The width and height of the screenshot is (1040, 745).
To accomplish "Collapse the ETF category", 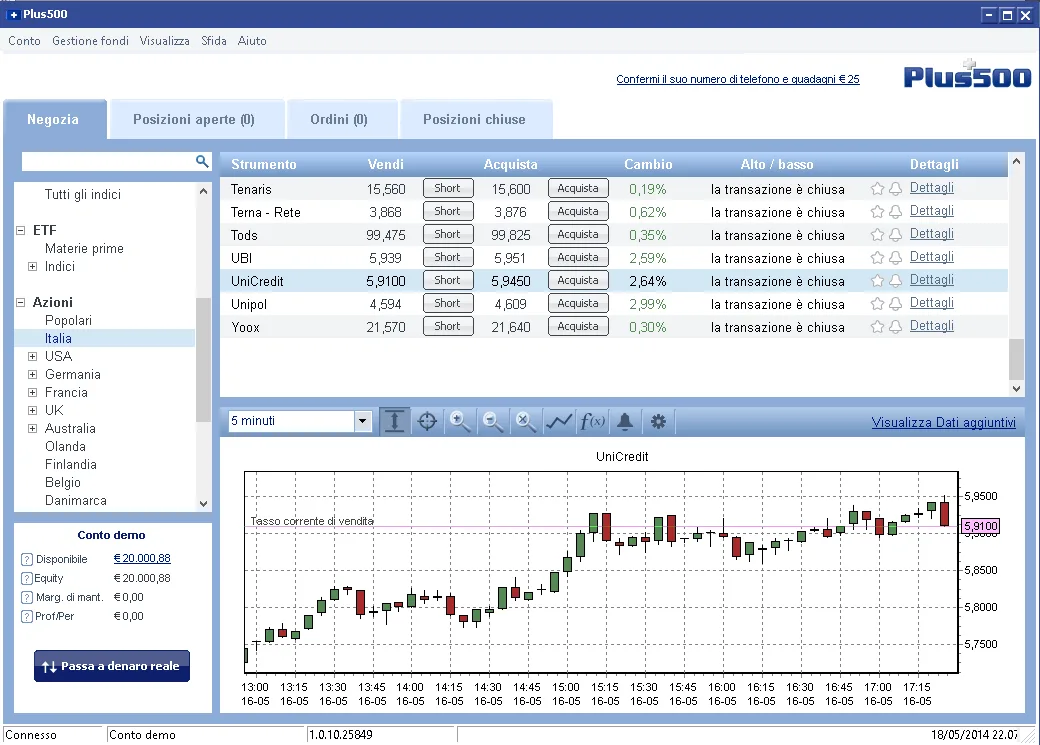I will pyautogui.click(x=21, y=230).
